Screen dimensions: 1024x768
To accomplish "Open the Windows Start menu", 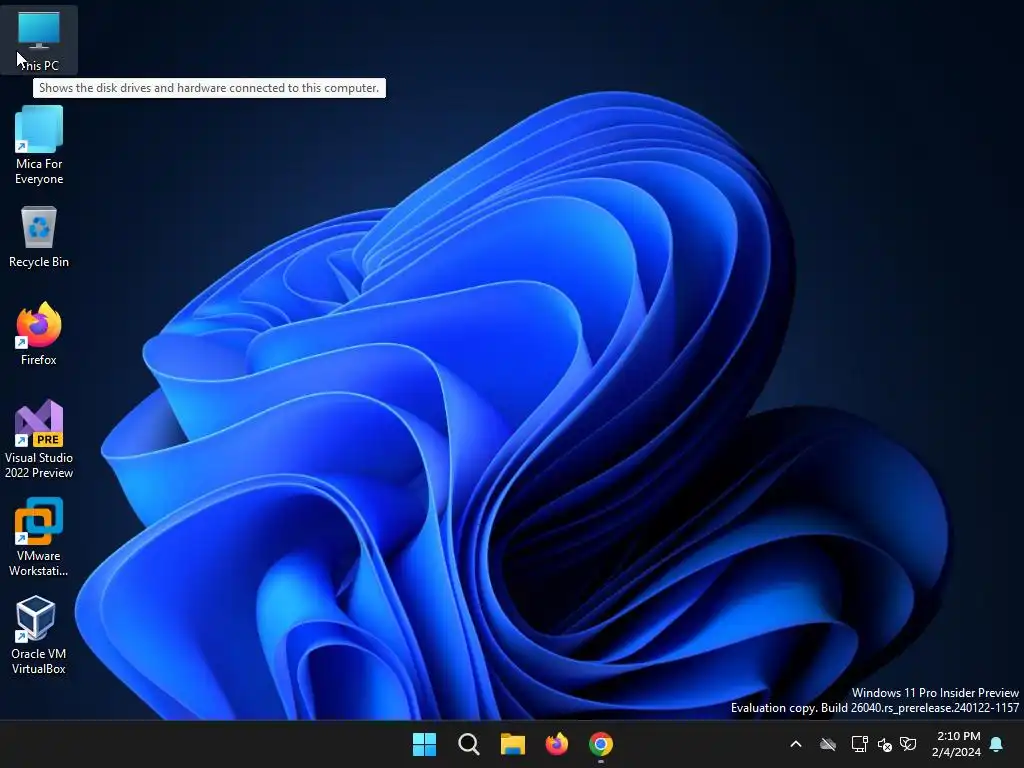I will click(424, 744).
